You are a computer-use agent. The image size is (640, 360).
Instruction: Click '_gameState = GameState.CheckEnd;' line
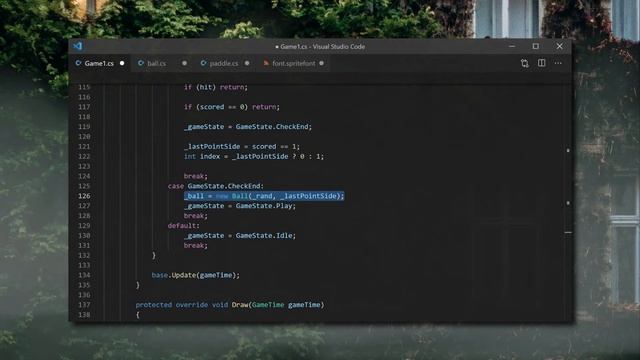coord(248,127)
